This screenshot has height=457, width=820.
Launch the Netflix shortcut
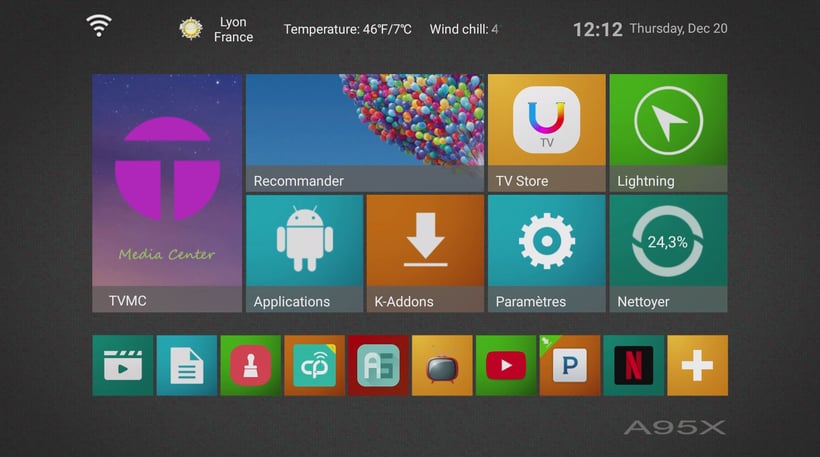click(x=633, y=365)
